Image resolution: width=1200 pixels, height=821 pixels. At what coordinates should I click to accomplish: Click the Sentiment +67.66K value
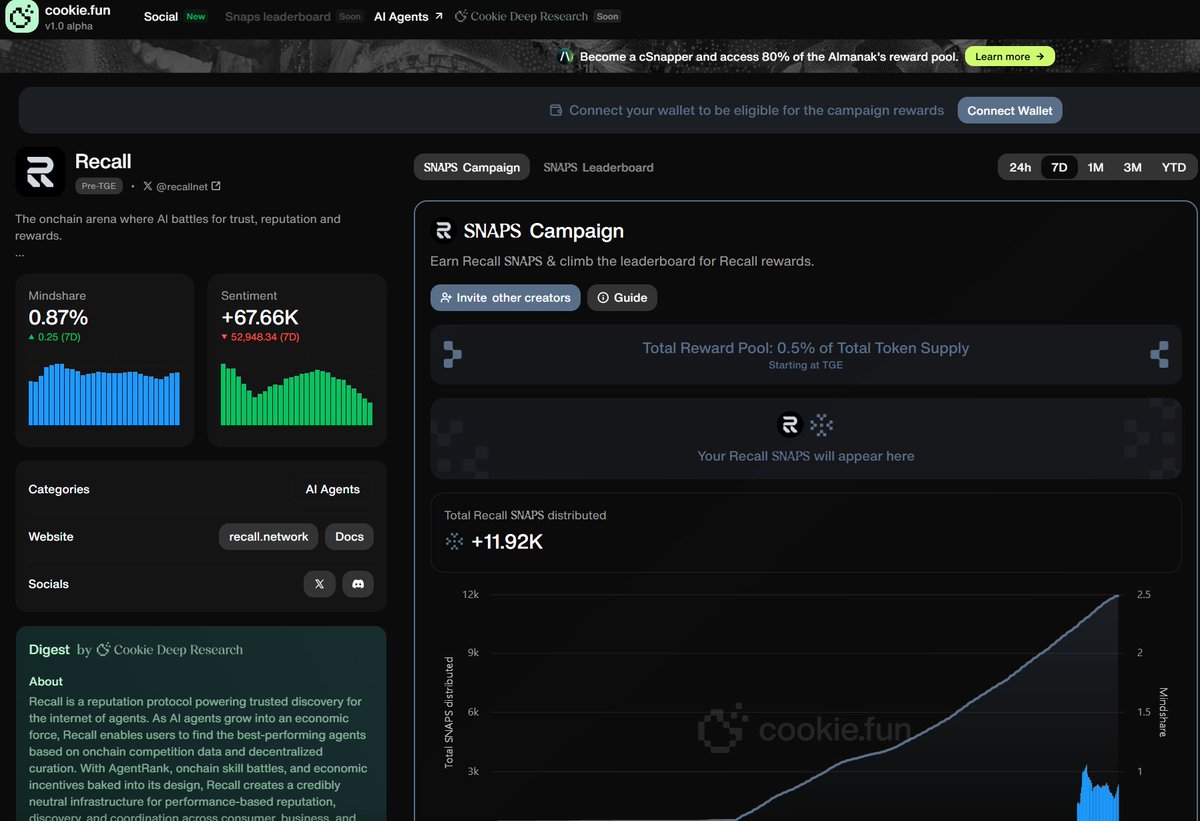[x=260, y=318]
